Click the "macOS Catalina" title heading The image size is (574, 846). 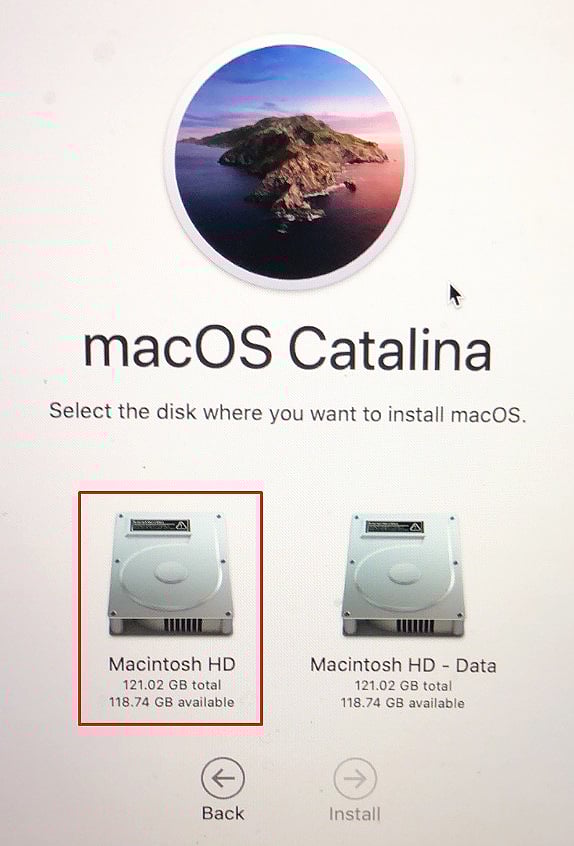coord(287,350)
